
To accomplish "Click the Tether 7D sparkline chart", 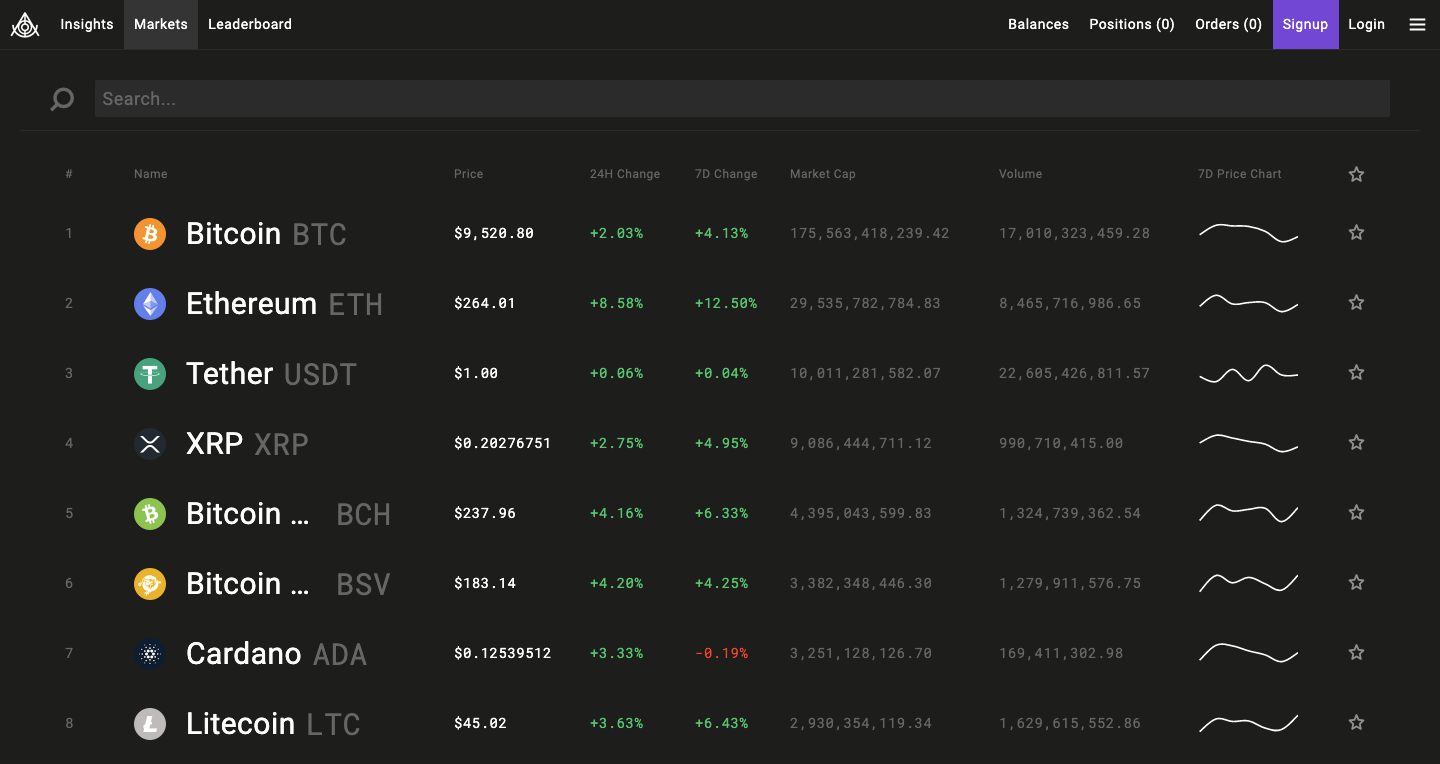I will click(x=1248, y=373).
